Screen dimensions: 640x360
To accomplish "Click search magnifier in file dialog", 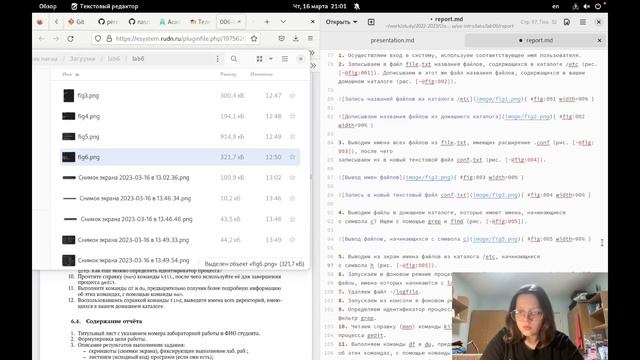I will click(x=234, y=59).
